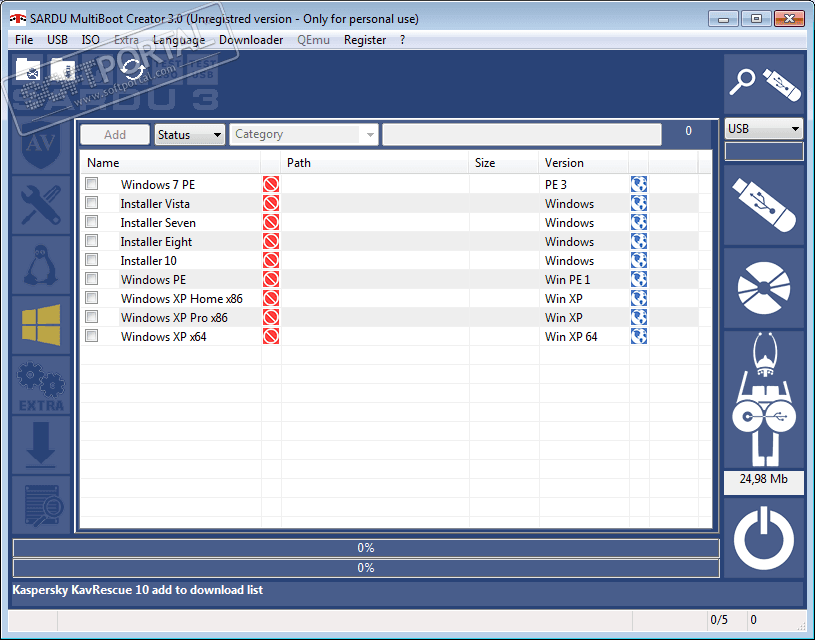The width and height of the screenshot is (815, 640).
Task: Sort by the Name column header
Action: click(x=170, y=163)
